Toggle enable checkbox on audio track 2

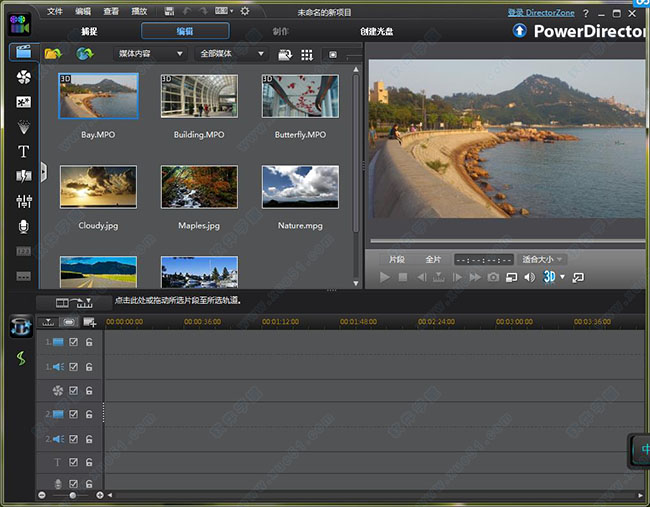73,439
